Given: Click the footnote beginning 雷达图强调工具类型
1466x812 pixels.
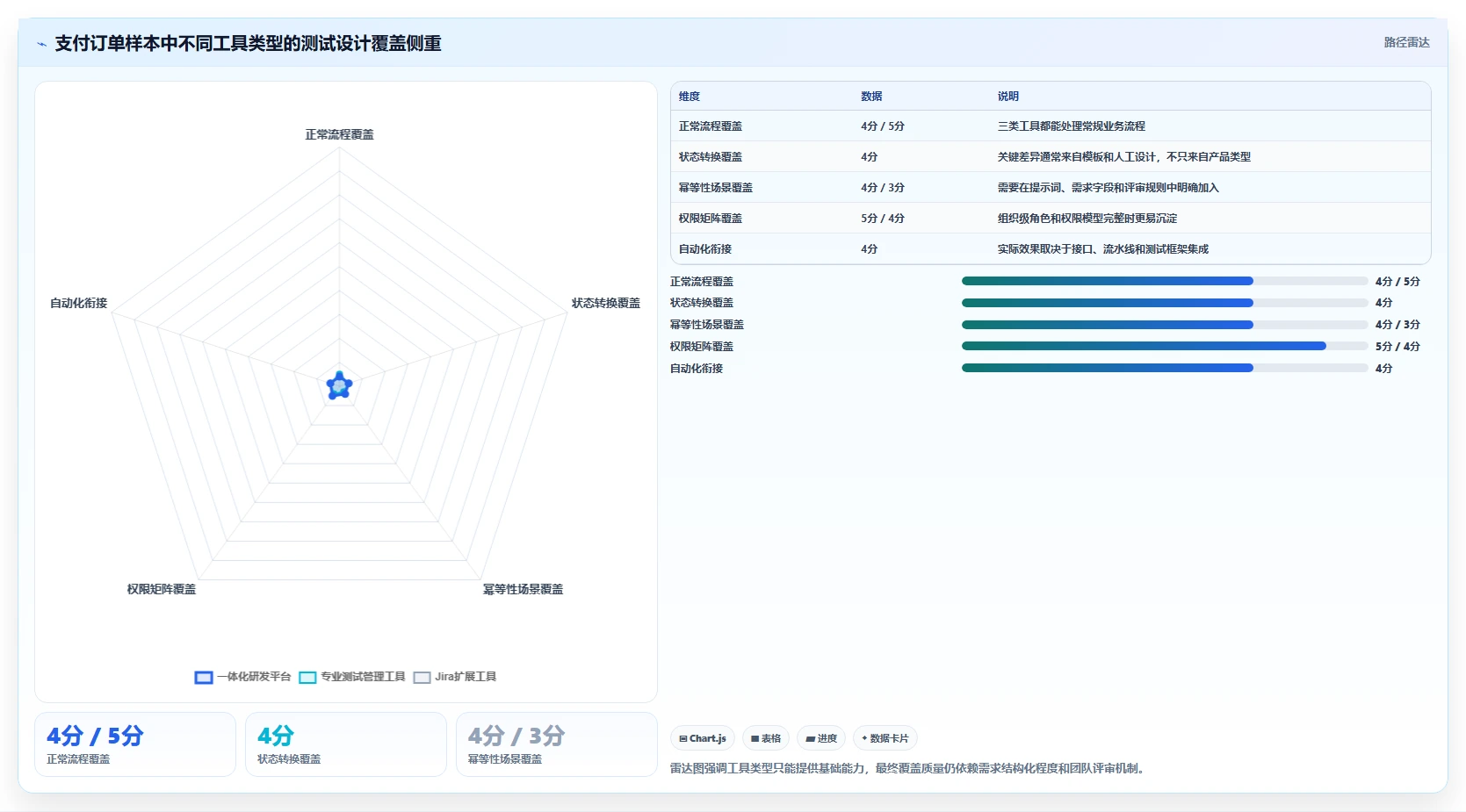Looking at the screenshot, I should (x=907, y=768).
